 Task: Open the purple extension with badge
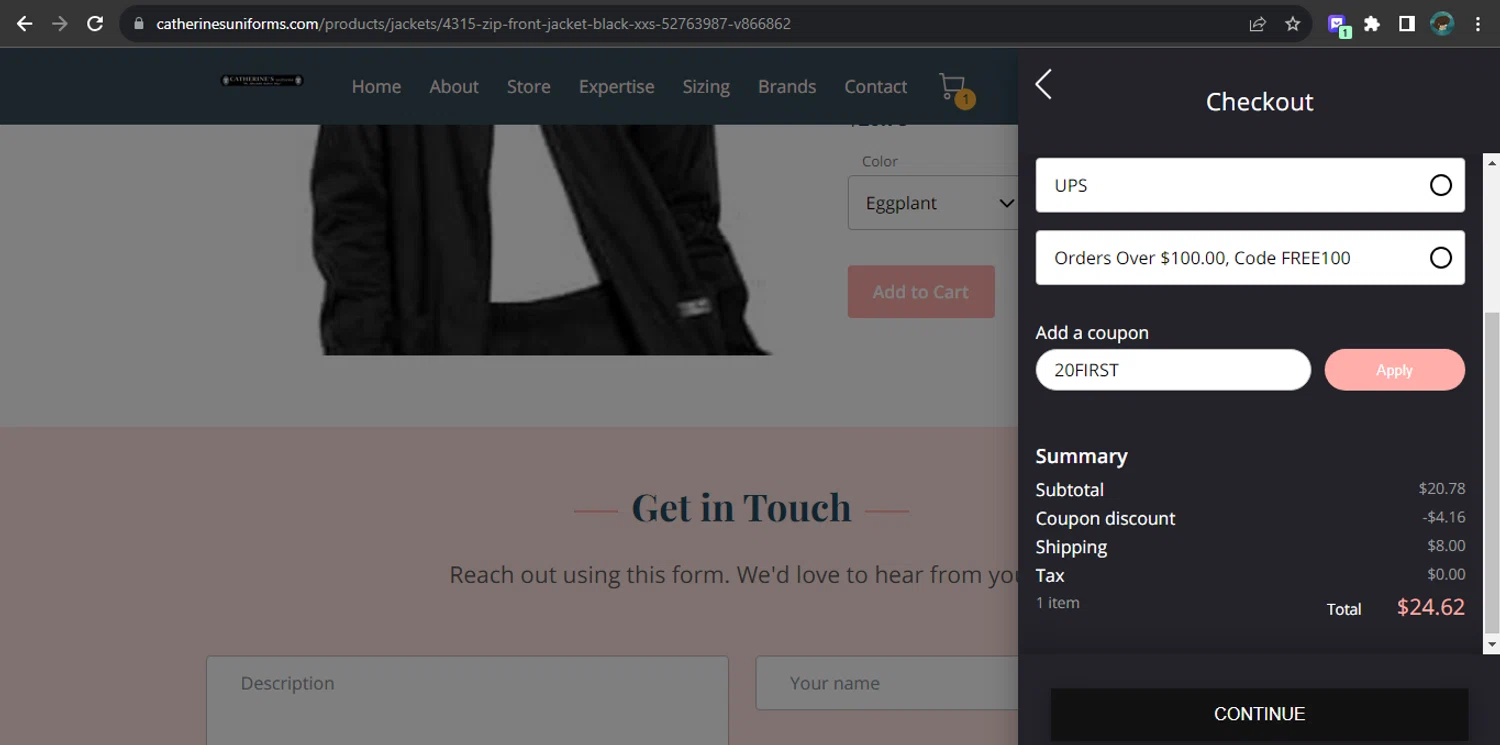[x=1338, y=25]
